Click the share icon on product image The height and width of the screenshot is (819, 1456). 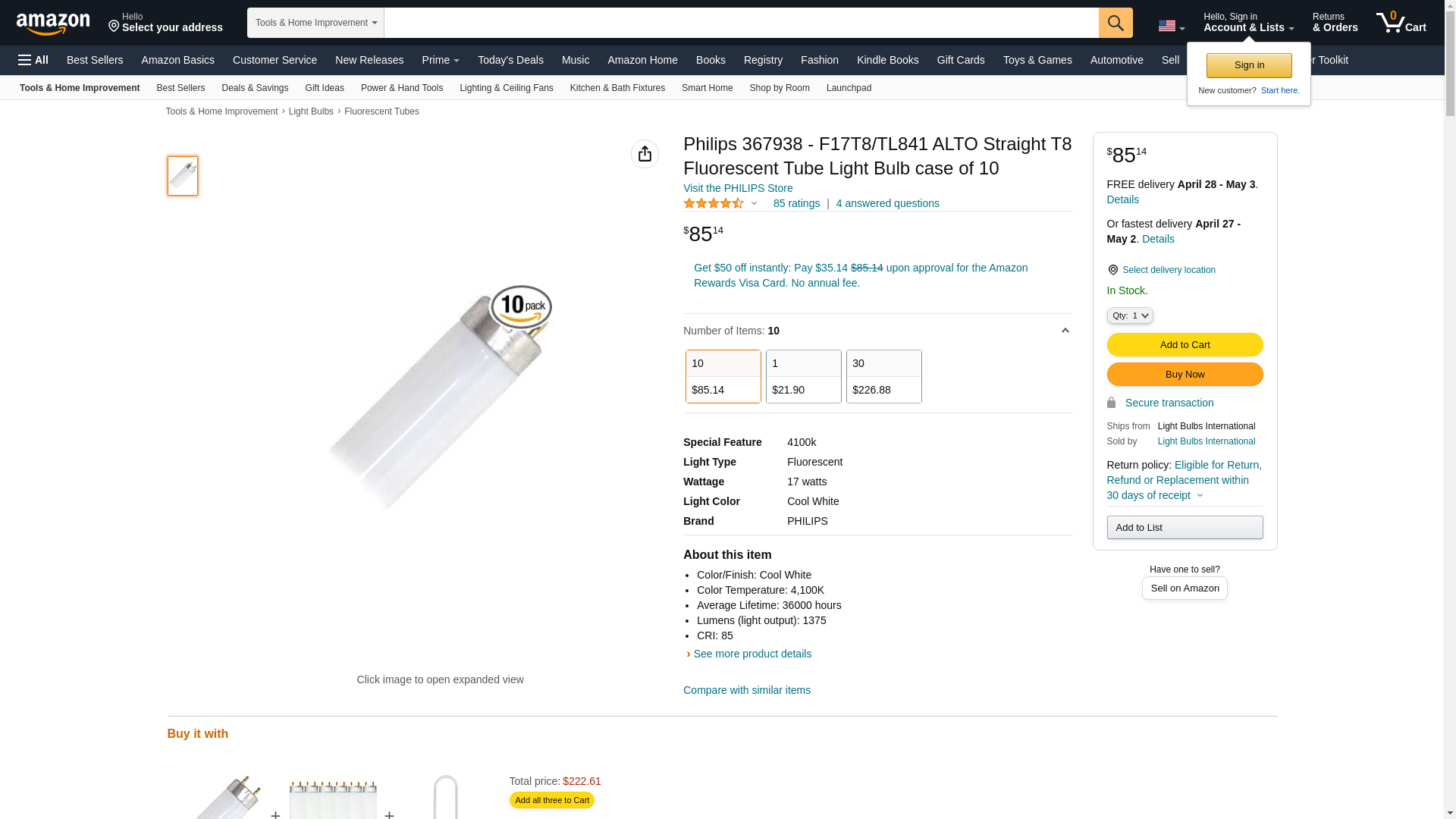click(645, 154)
